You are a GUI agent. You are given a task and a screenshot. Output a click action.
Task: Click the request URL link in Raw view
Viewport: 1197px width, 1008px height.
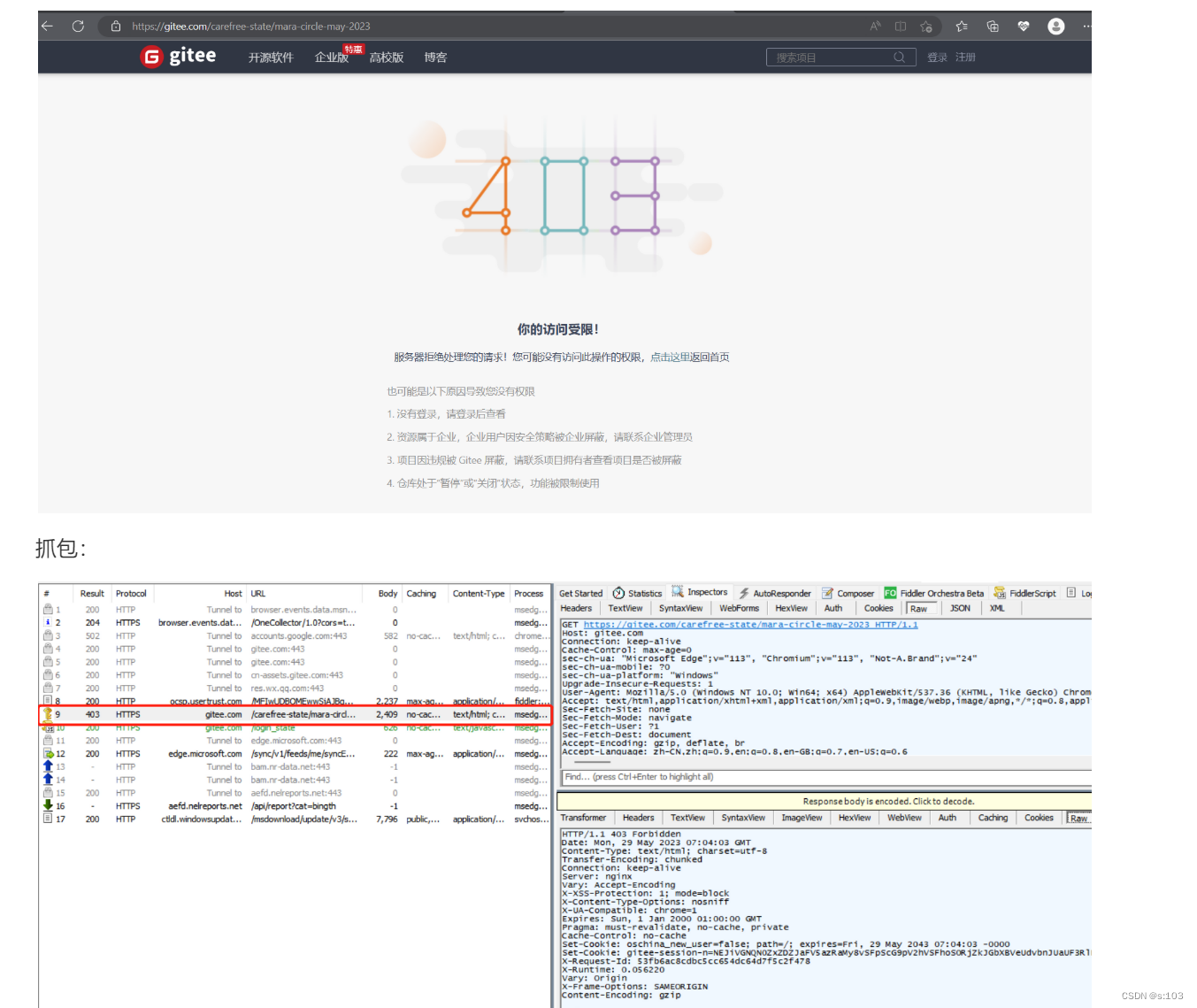tap(750, 625)
